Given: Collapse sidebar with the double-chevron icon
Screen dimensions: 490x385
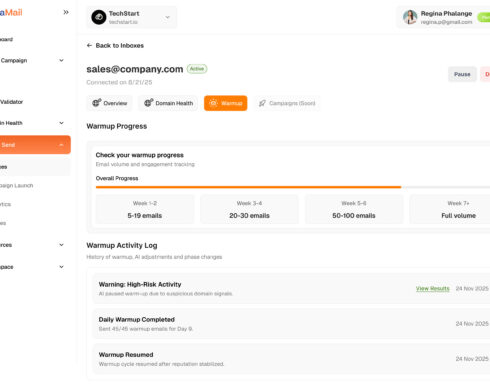Looking at the screenshot, I should coord(66,12).
